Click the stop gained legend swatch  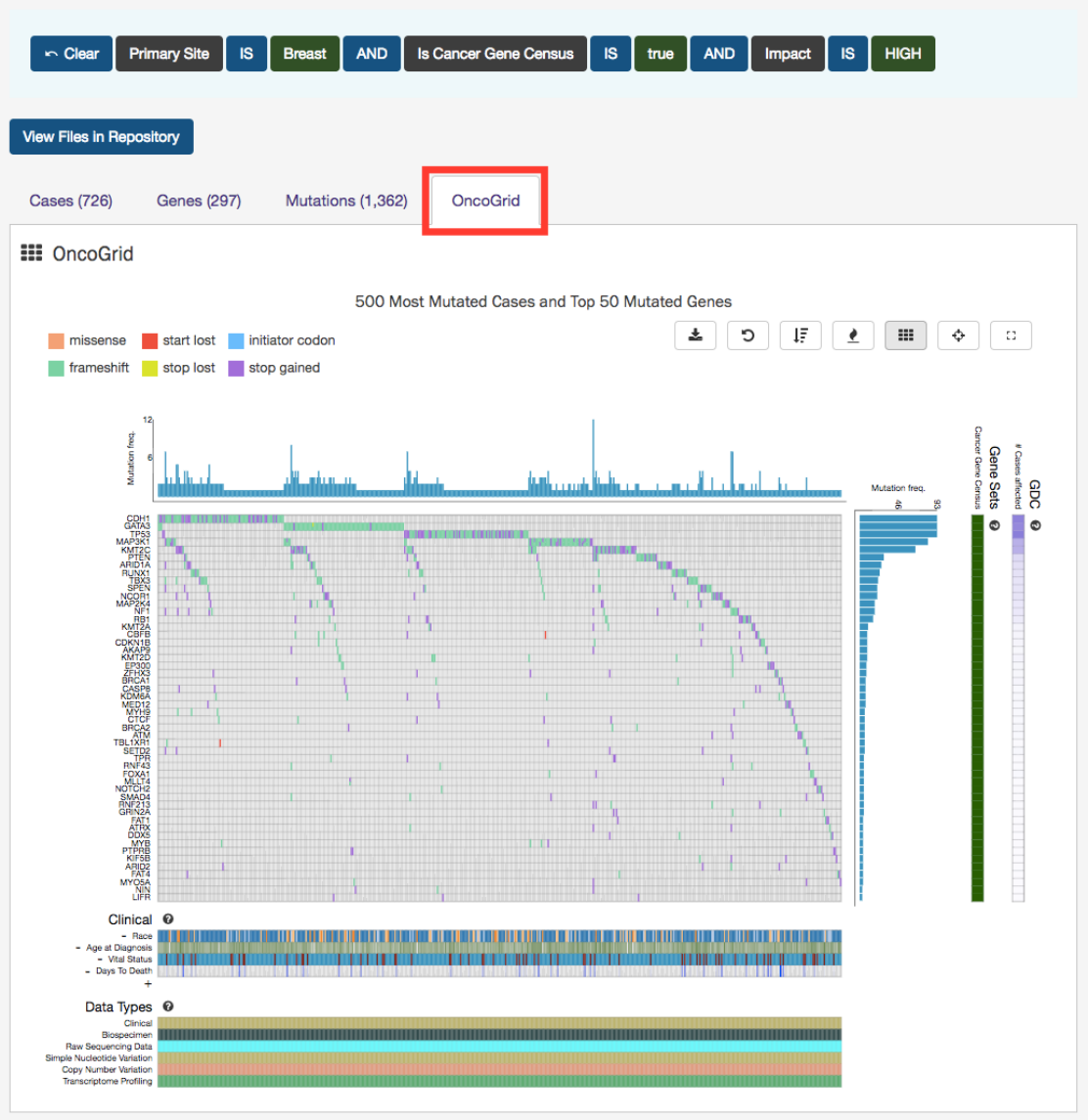[236, 369]
